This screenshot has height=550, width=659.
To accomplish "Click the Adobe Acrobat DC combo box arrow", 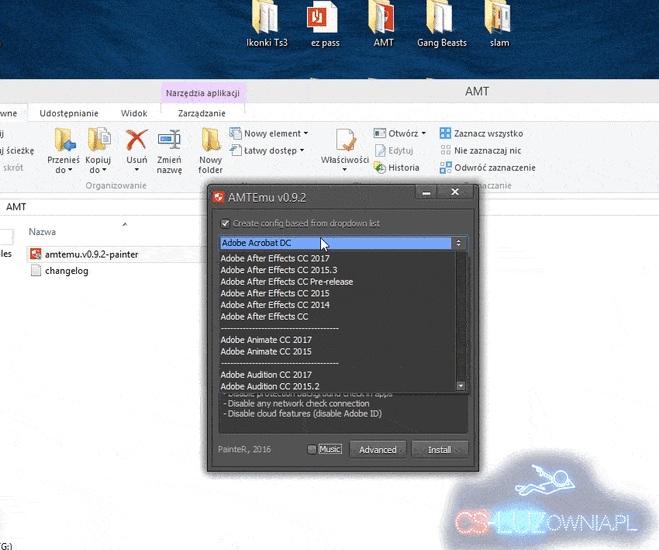I will click(x=459, y=243).
